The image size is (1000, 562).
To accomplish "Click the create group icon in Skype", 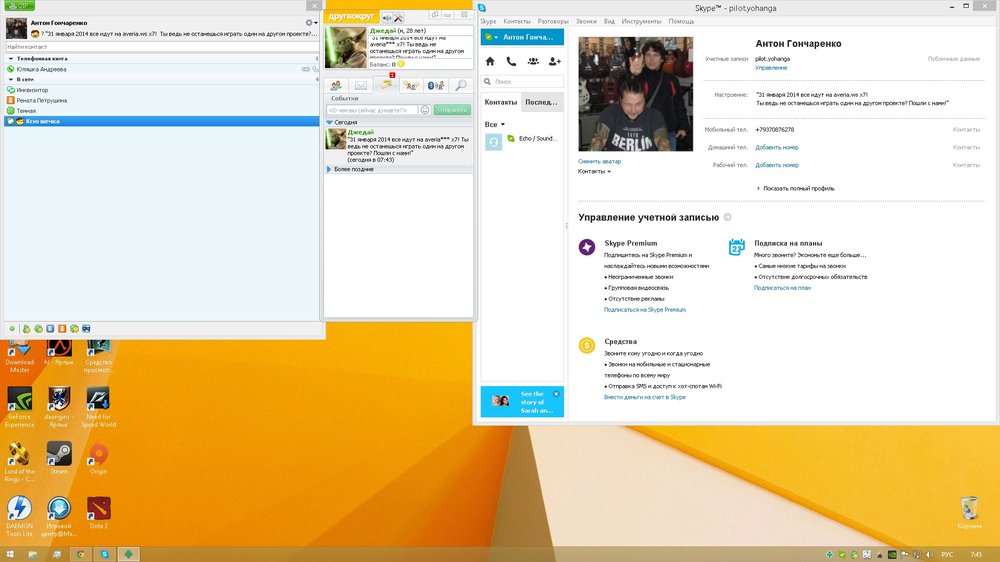I will pyautogui.click(x=533, y=62).
